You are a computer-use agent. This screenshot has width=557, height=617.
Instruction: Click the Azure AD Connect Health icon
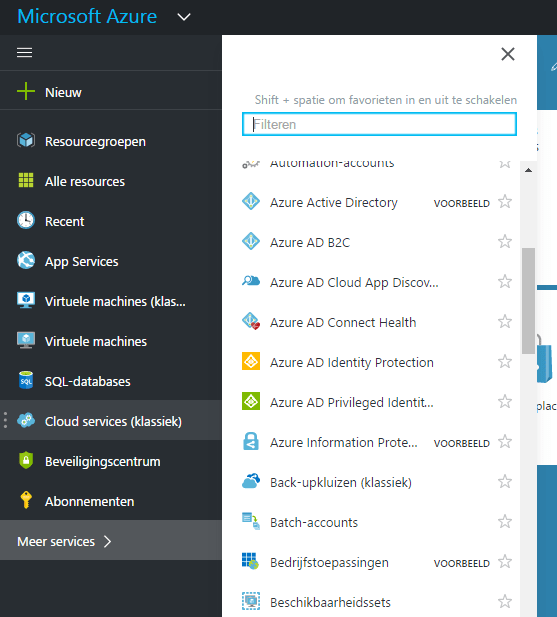pyautogui.click(x=251, y=321)
